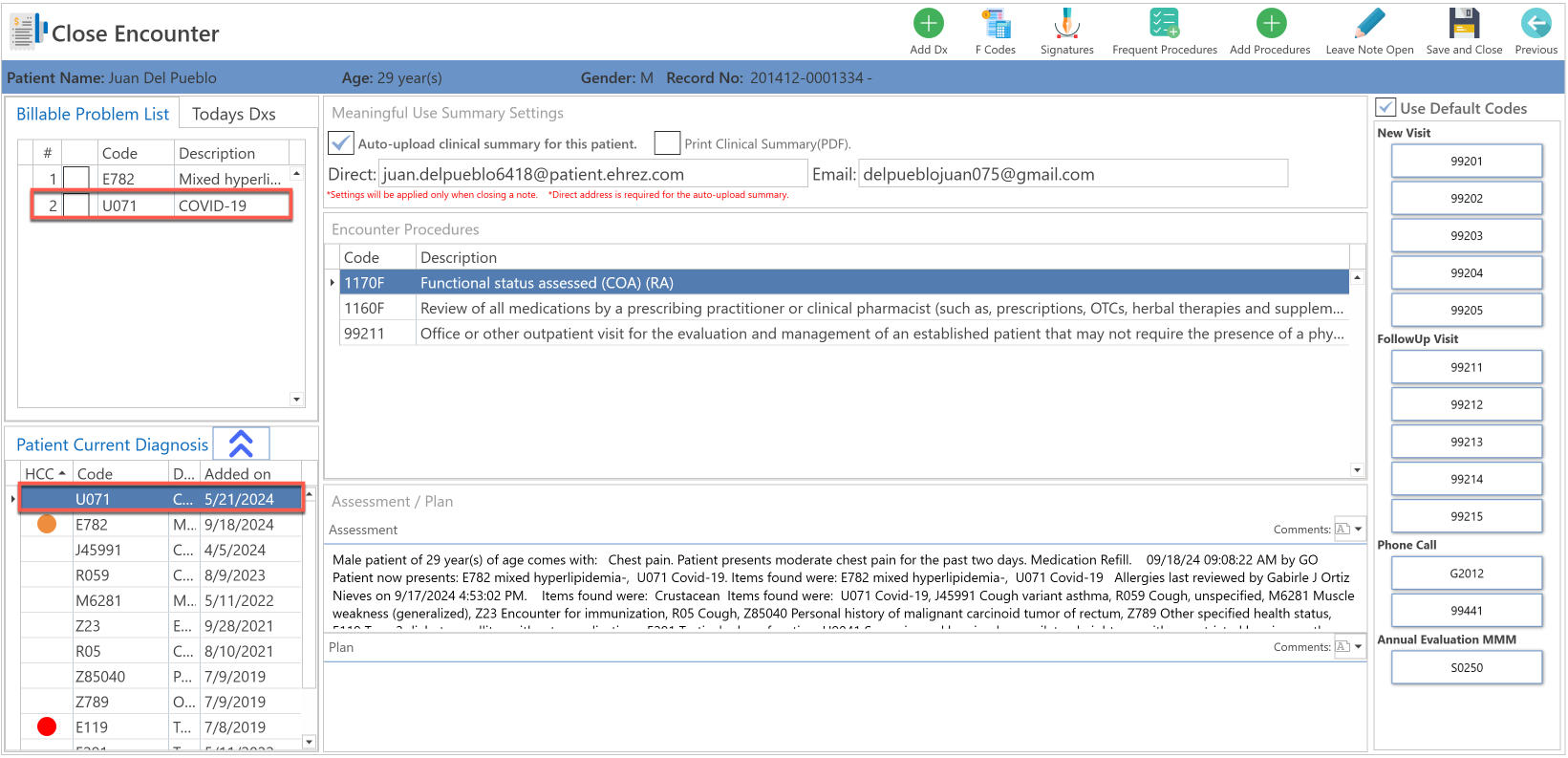Open the Assessment comments icon
Viewport: 1568px width, 758px height.
click(1342, 529)
